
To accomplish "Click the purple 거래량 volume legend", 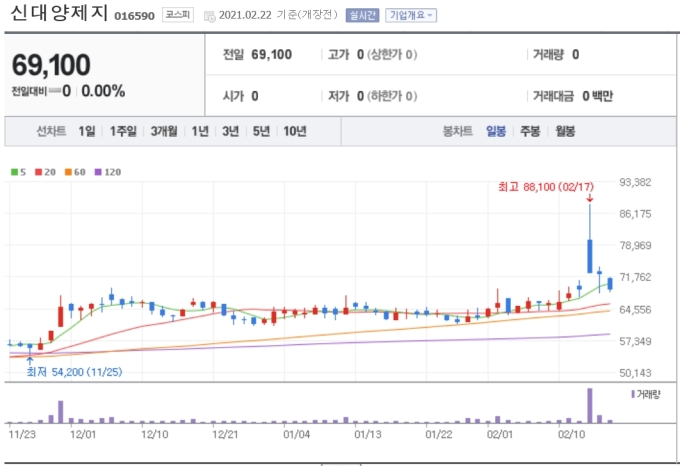I will [646, 394].
